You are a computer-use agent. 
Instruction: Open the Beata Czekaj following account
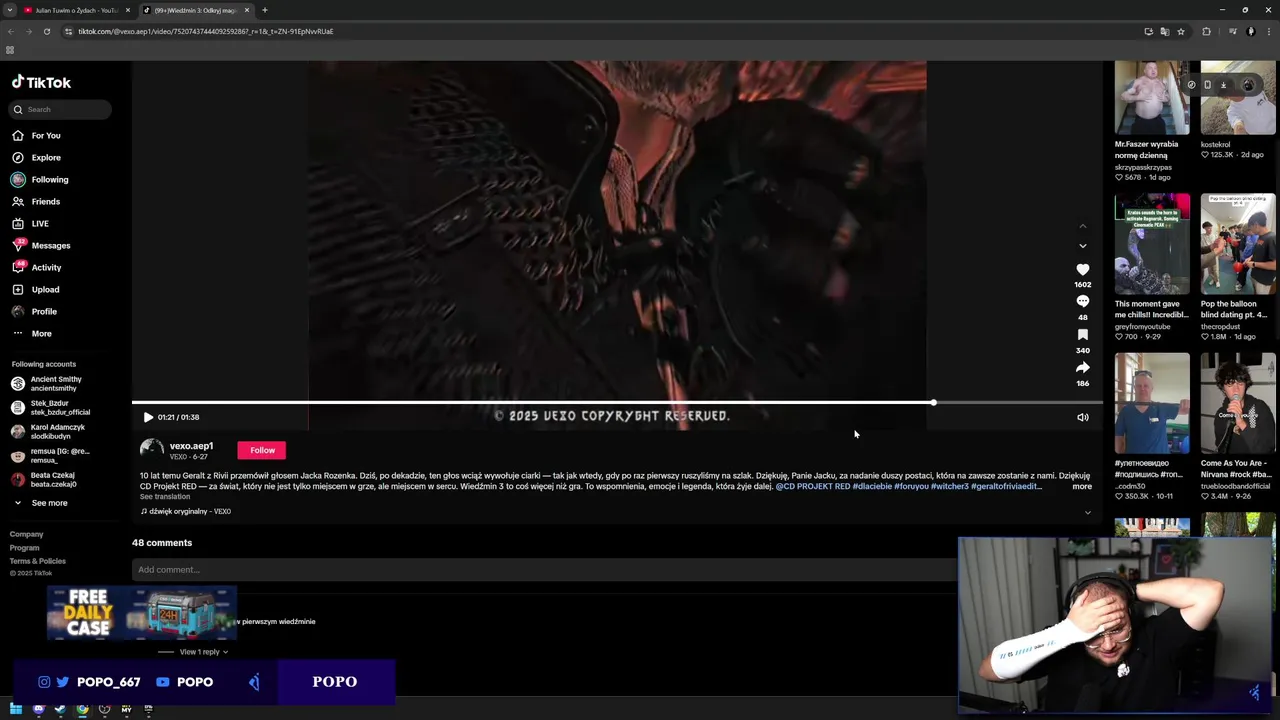[x=44, y=479]
